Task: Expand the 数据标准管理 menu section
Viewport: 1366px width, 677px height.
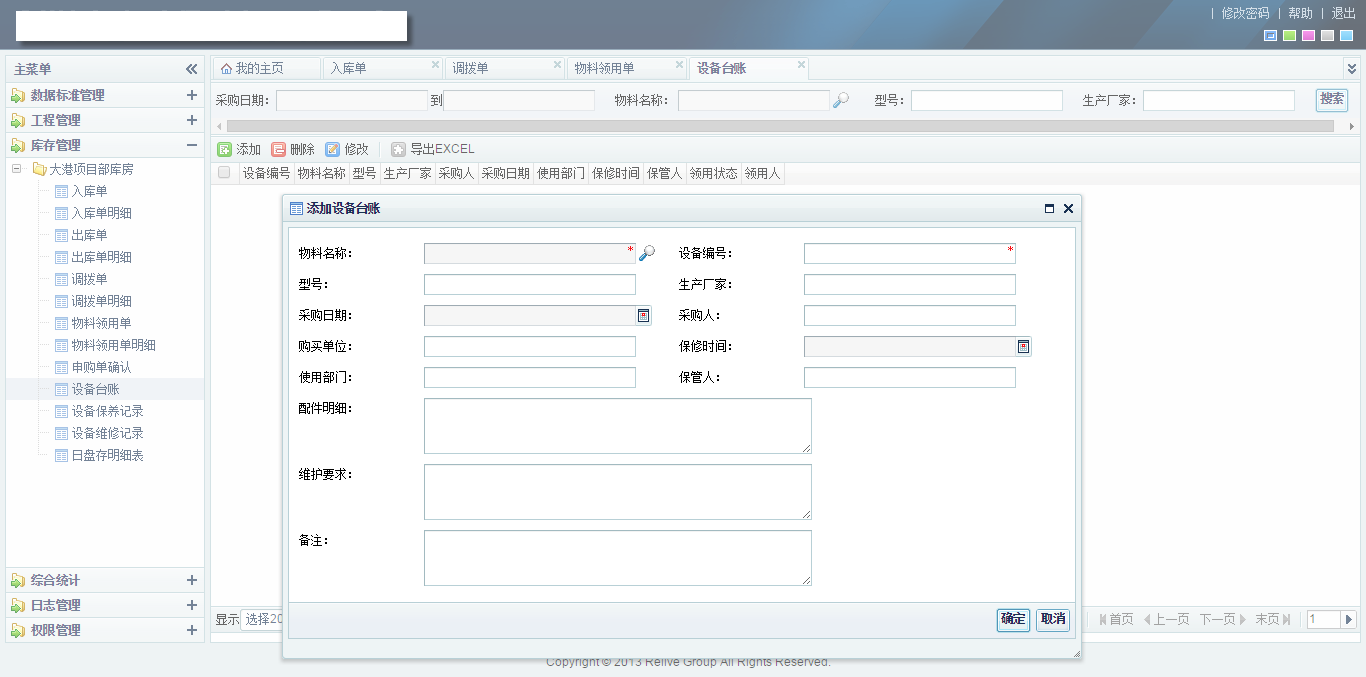Action: pyautogui.click(x=191, y=95)
